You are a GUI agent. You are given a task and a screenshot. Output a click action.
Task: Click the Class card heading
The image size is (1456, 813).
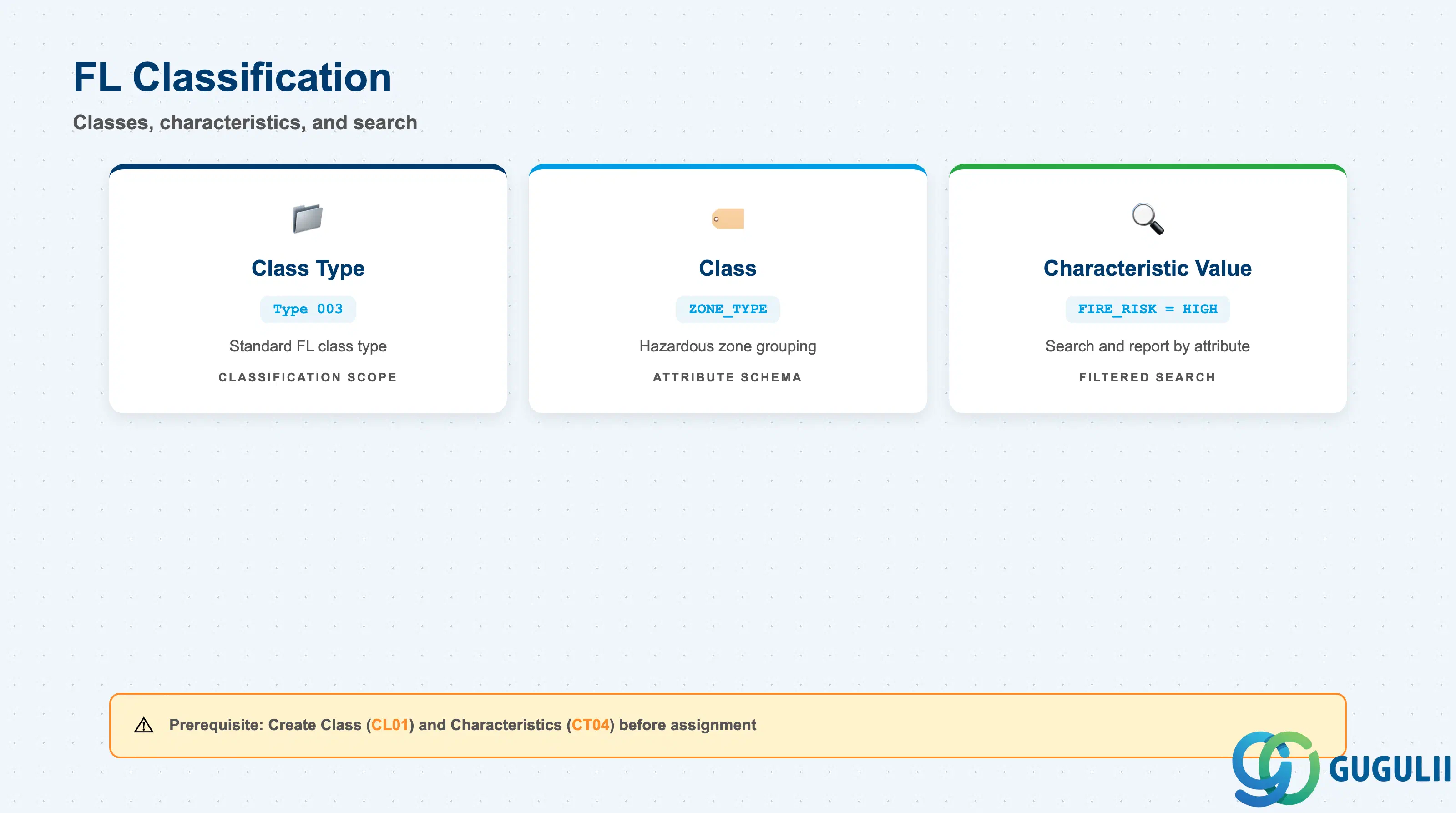(x=728, y=268)
